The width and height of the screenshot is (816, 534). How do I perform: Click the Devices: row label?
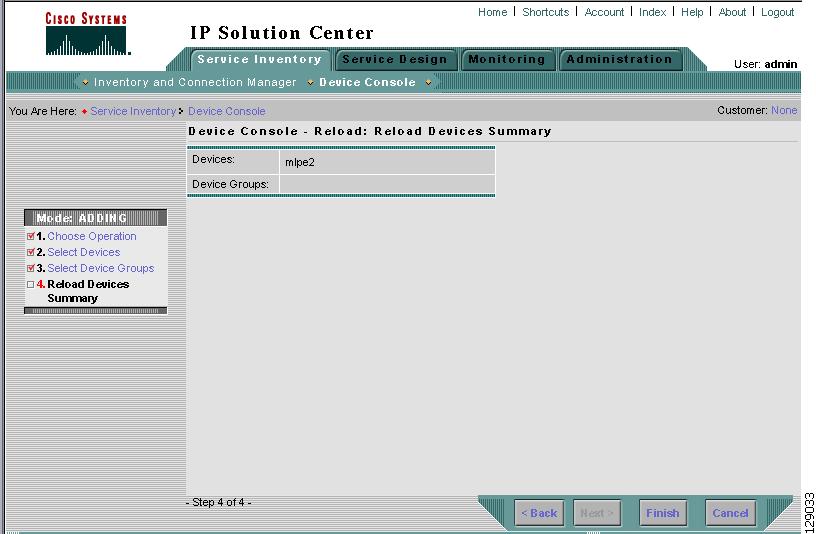tap(213, 160)
